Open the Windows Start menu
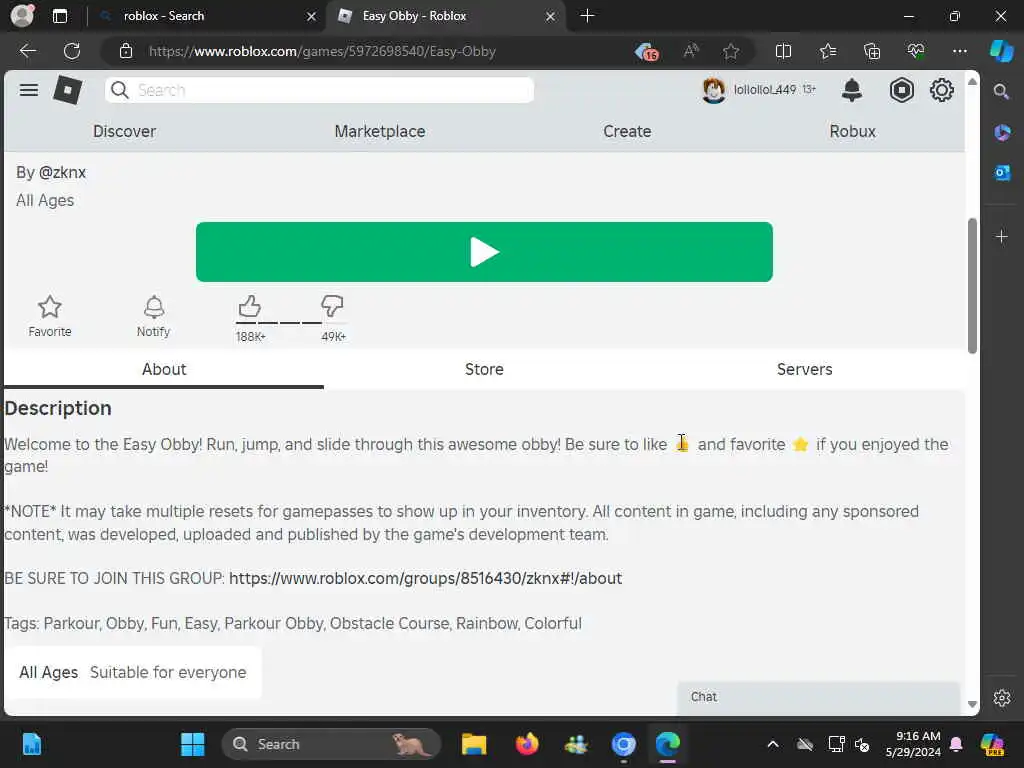The image size is (1024, 768). [193, 744]
